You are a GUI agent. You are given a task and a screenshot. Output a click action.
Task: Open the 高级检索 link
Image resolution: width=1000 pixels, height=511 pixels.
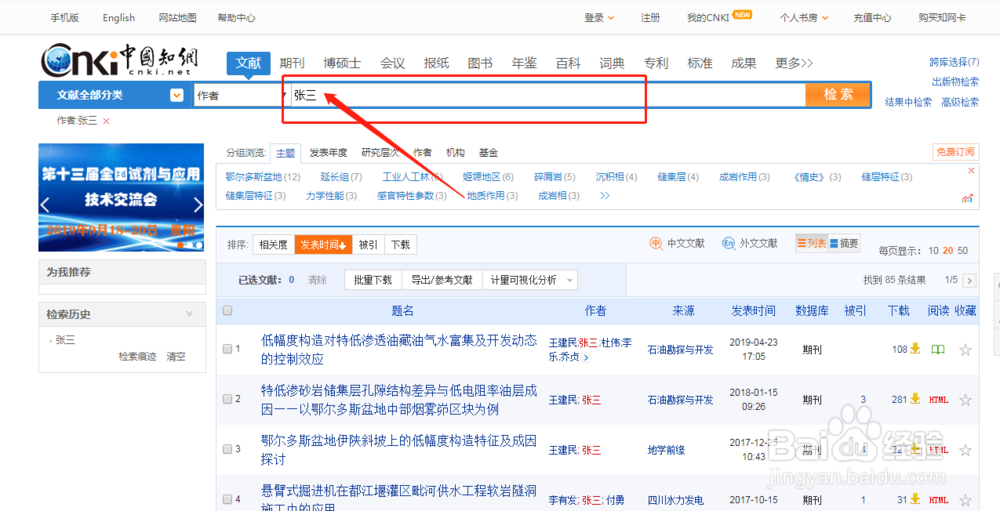coord(960,102)
